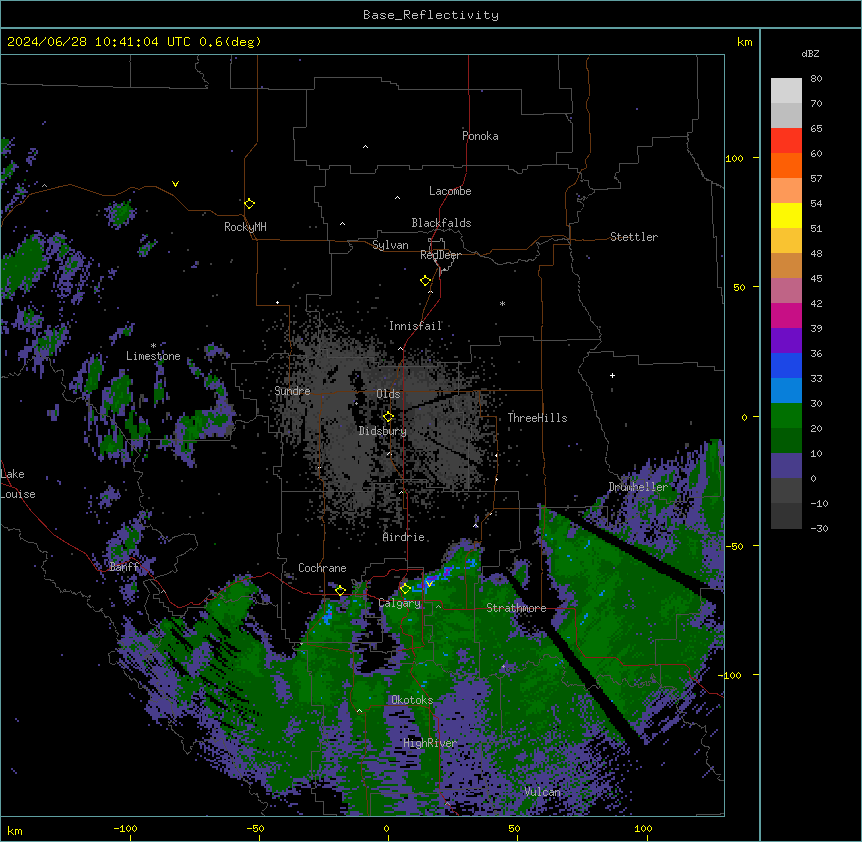Click the Airdrie city label

coord(404,537)
